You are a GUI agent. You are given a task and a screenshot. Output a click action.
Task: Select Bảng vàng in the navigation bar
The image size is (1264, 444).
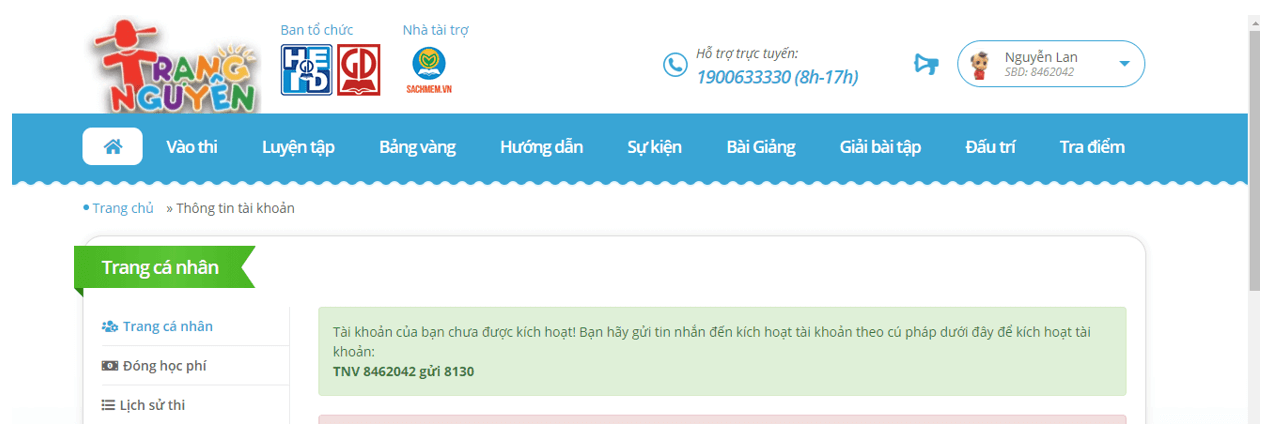tap(417, 147)
